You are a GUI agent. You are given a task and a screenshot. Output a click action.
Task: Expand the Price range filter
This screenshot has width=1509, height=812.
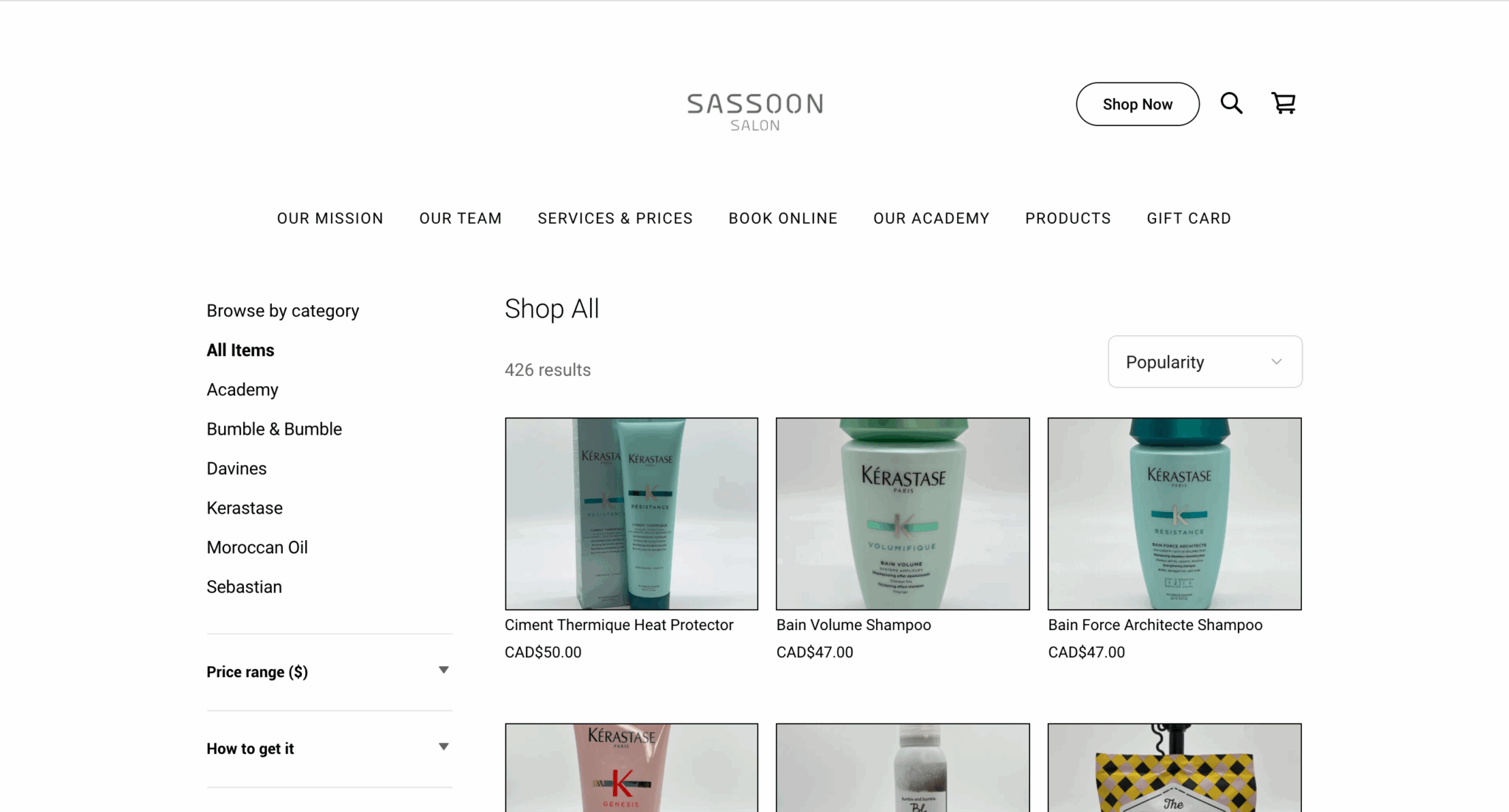click(x=329, y=672)
